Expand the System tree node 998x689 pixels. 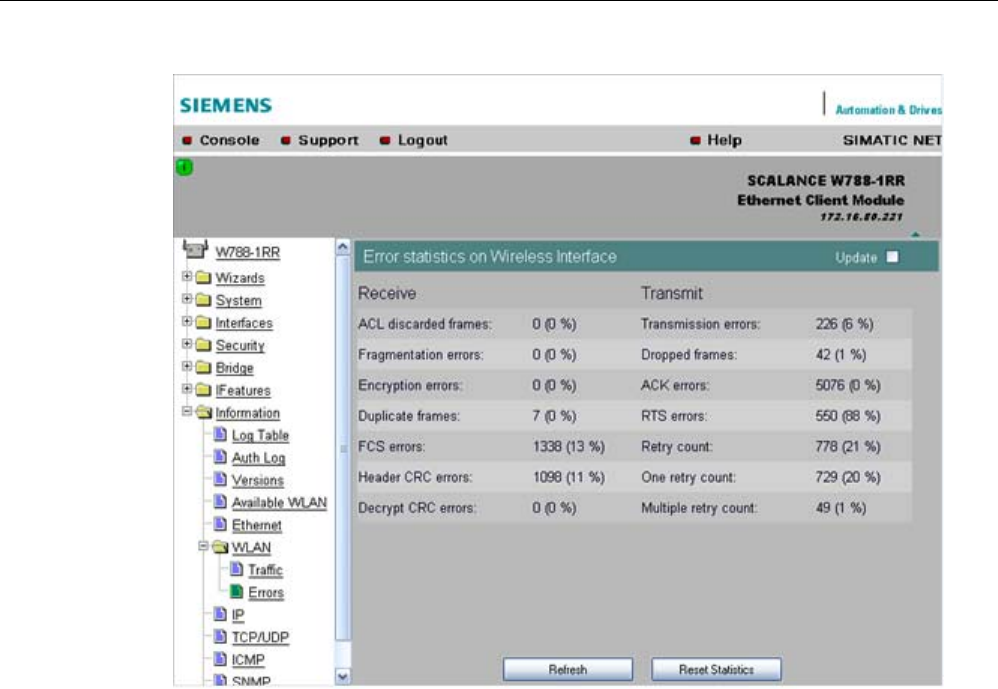pos(187,298)
